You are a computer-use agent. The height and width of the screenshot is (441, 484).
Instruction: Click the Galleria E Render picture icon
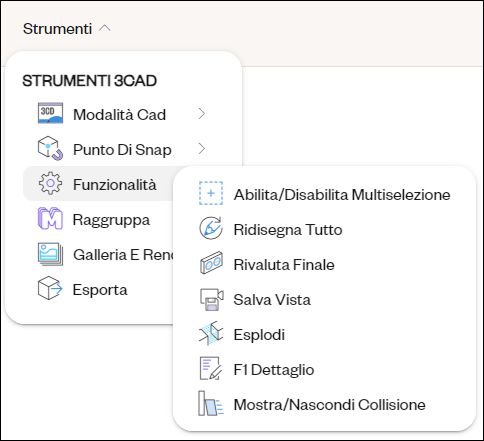coord(50,254)
